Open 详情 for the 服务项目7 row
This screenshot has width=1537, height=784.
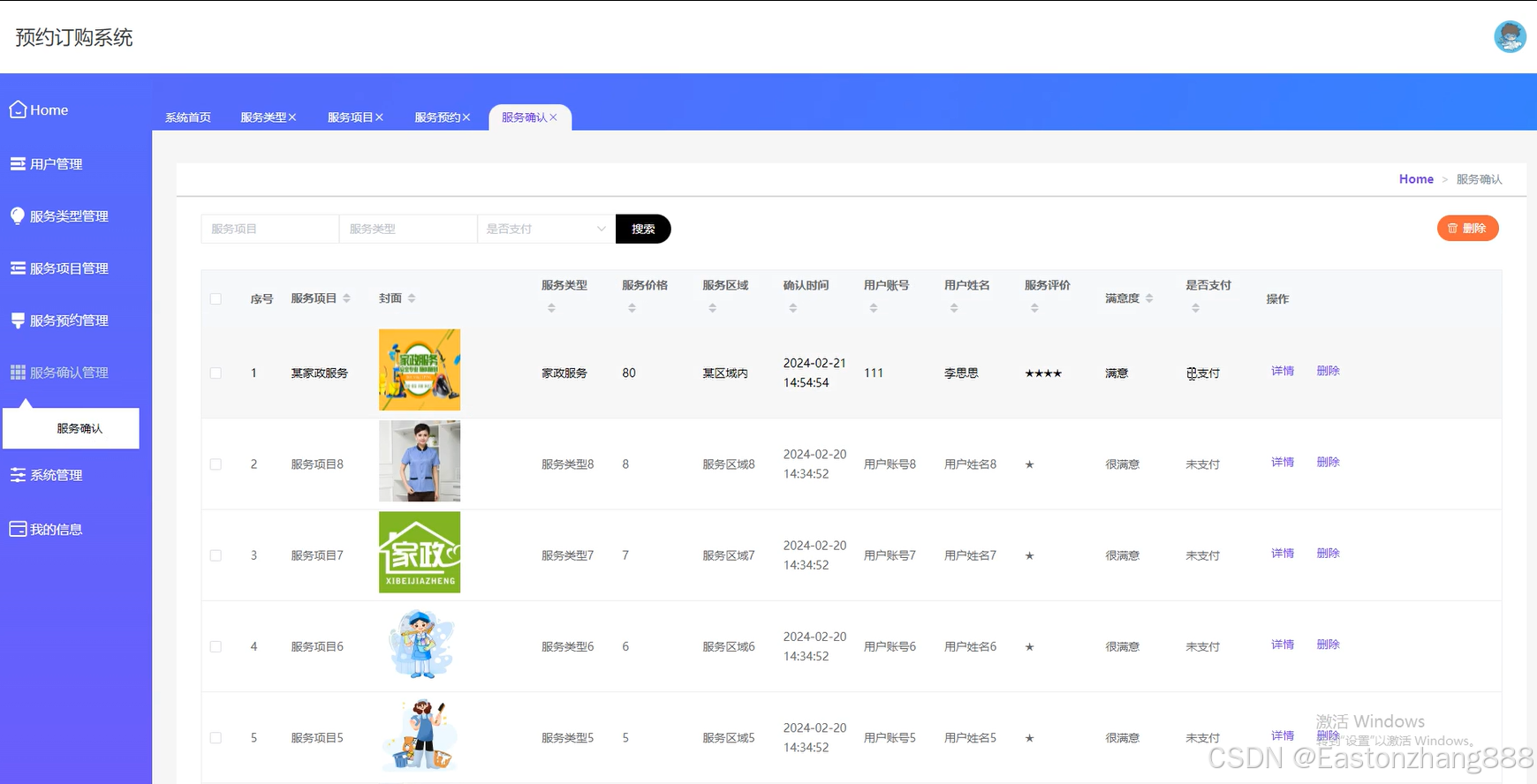1283,553
